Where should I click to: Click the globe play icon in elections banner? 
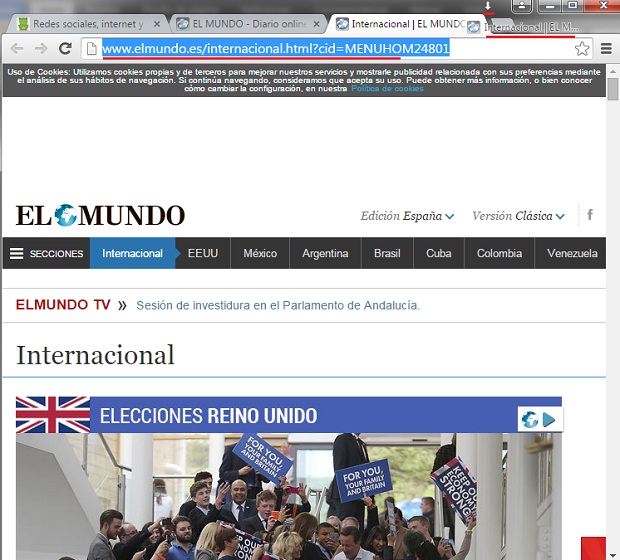538,419
